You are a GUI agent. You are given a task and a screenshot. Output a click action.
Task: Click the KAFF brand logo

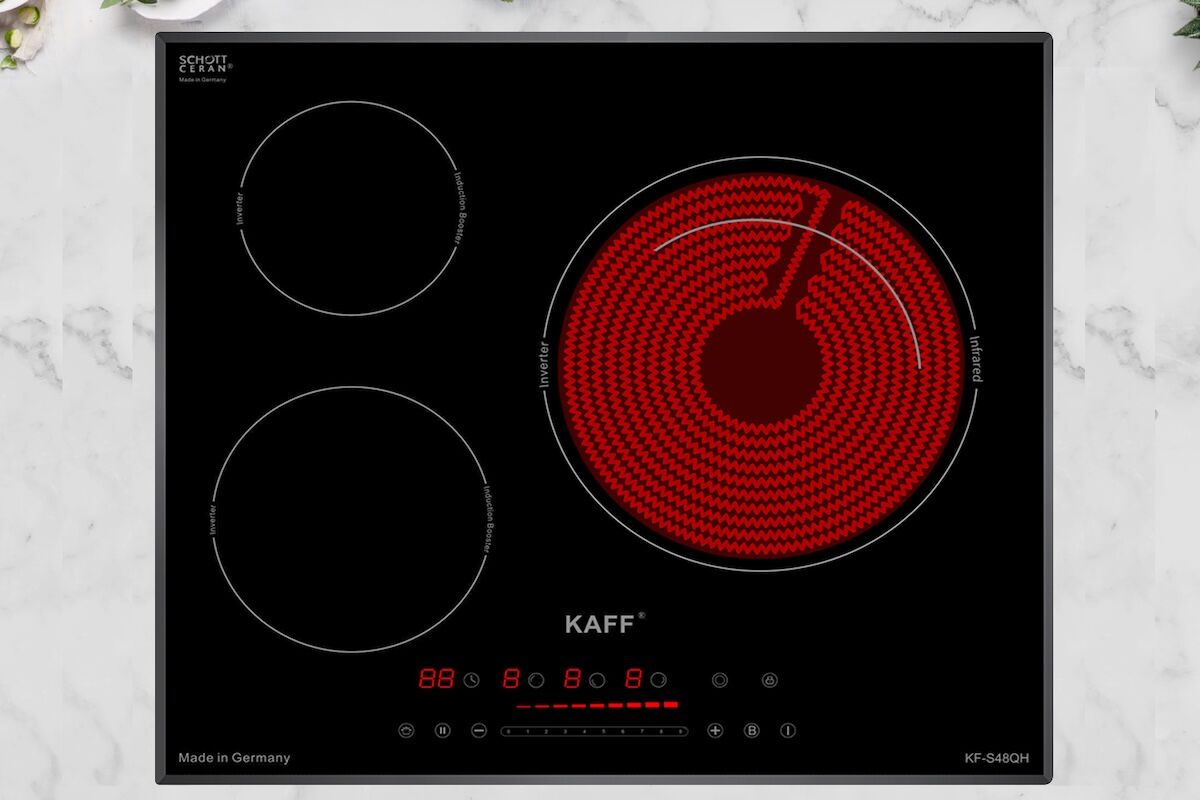(x=604, y=623)
